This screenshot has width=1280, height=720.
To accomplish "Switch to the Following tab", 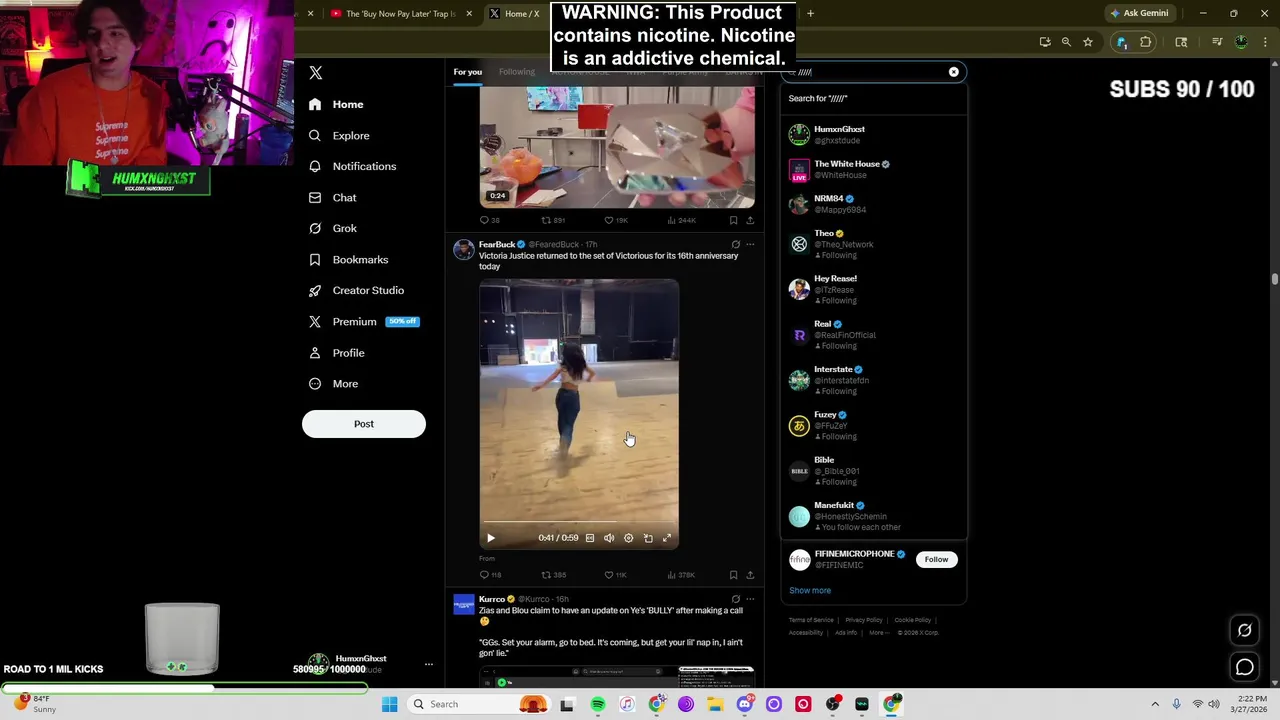I will [517, 72].
